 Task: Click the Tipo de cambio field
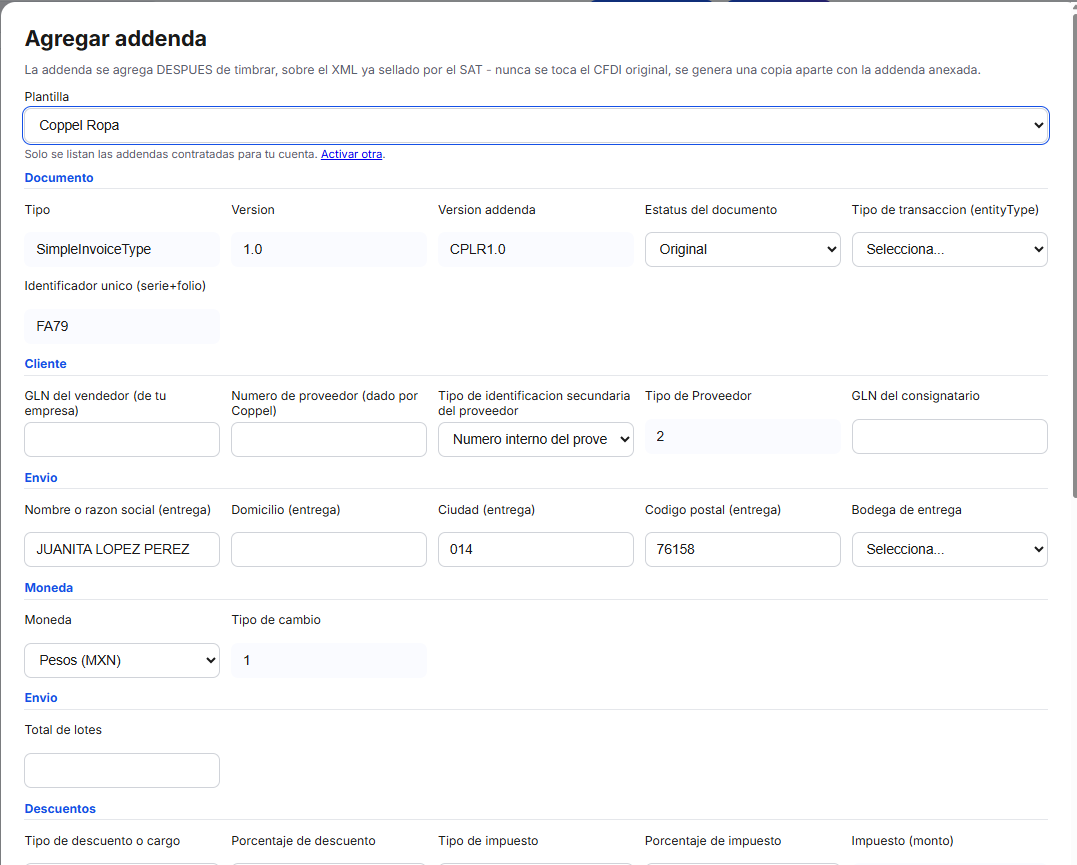tap(329, 660)
